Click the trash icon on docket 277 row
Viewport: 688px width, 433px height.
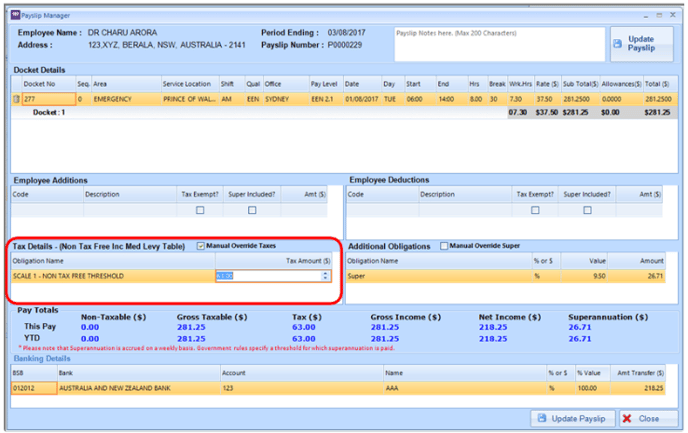point(16,99)
